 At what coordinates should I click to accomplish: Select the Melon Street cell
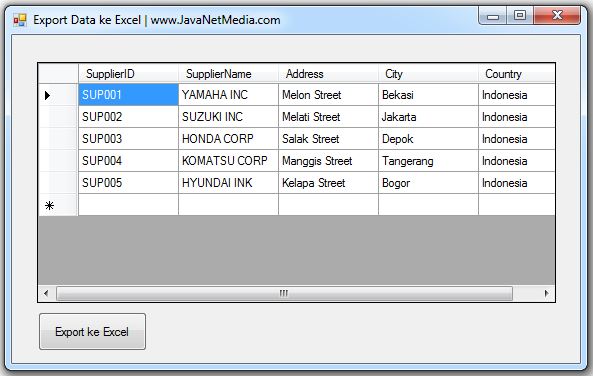[328, 95]
